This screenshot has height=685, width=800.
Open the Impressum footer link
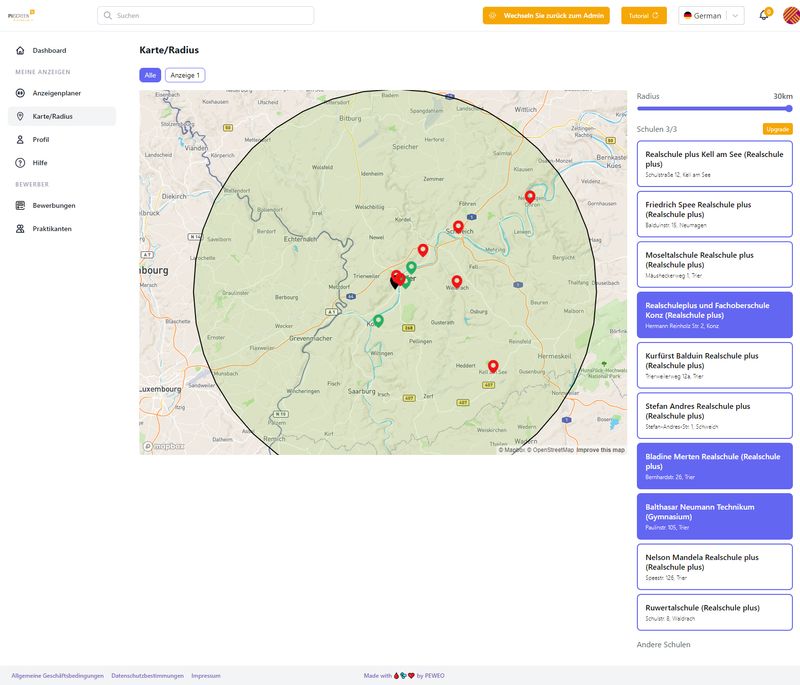click(x=206, y=676)
